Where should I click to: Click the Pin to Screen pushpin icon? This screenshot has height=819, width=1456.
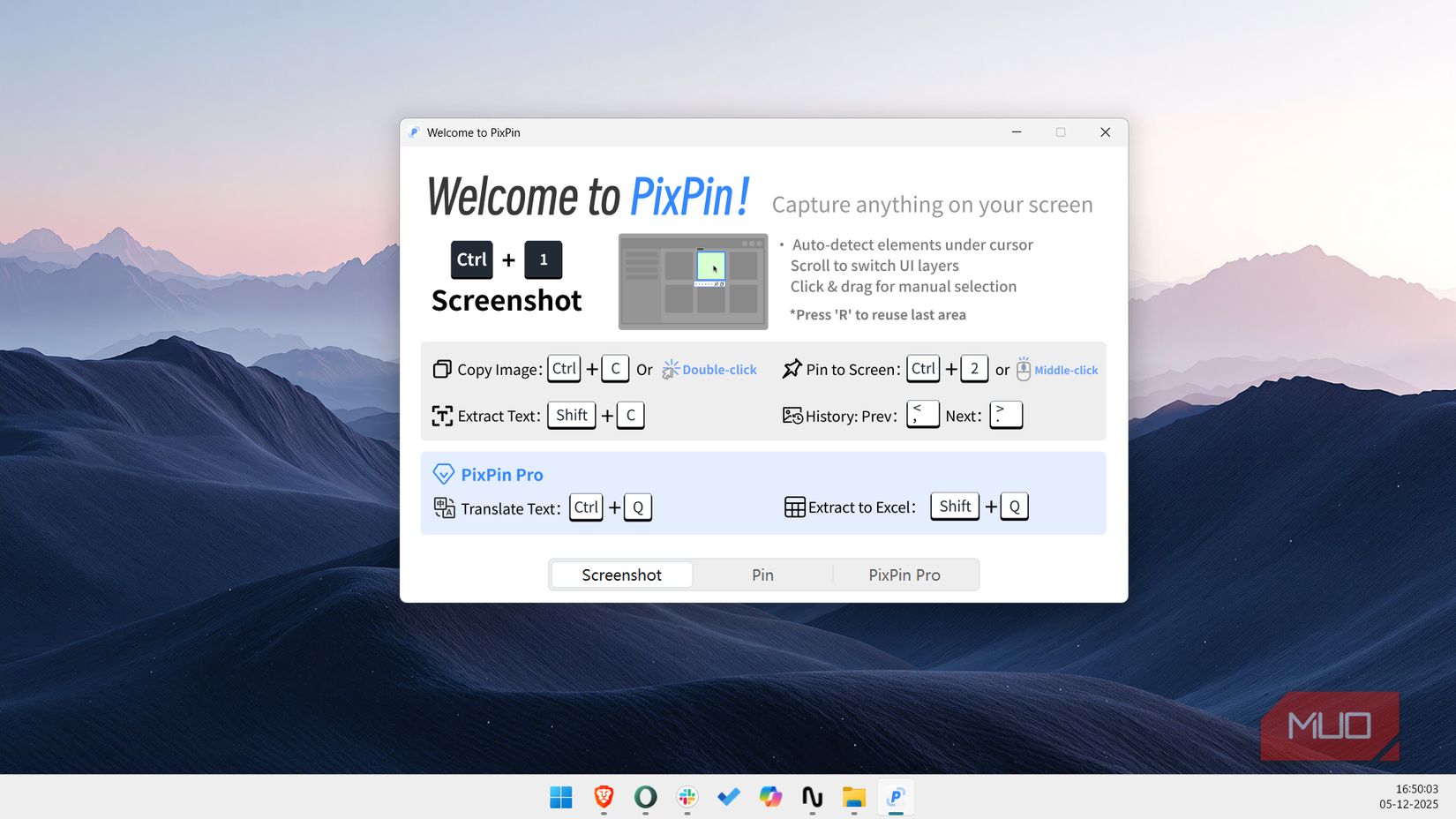(792, 369)
